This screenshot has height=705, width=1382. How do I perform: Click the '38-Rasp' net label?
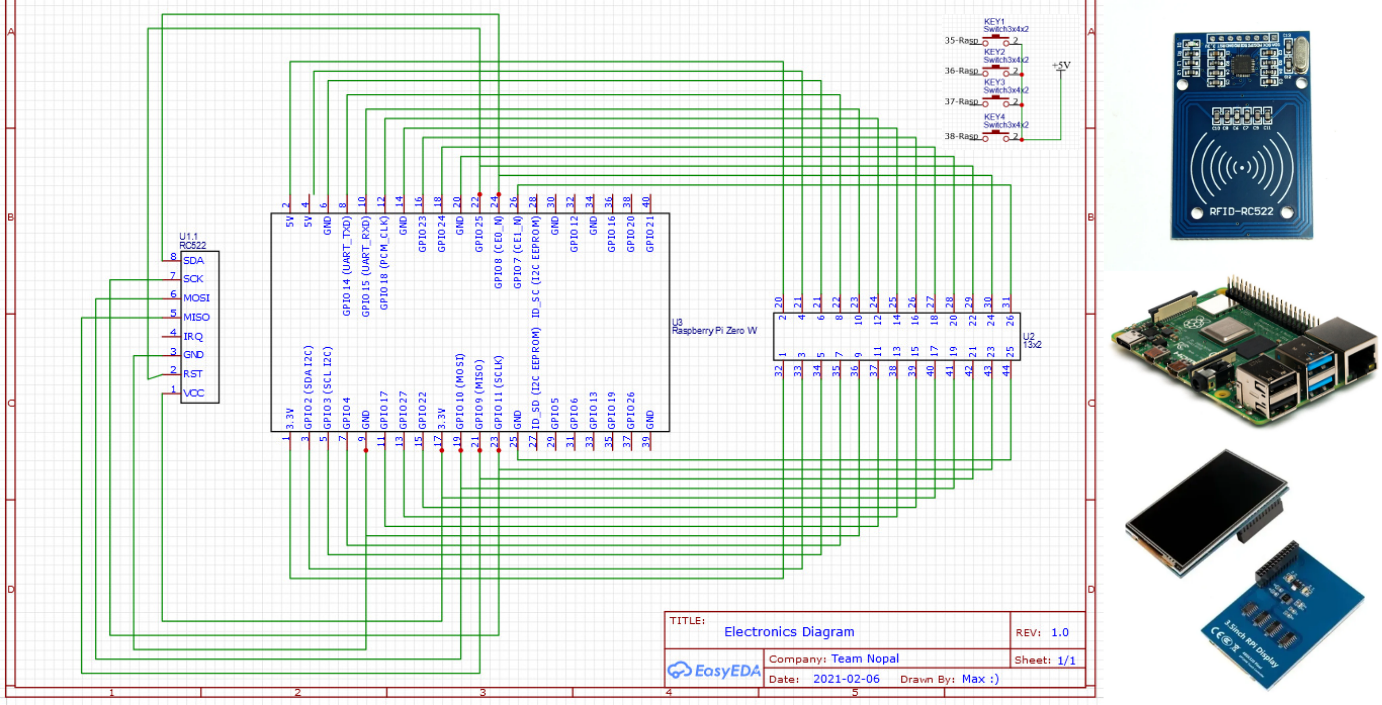coord(961,135)
